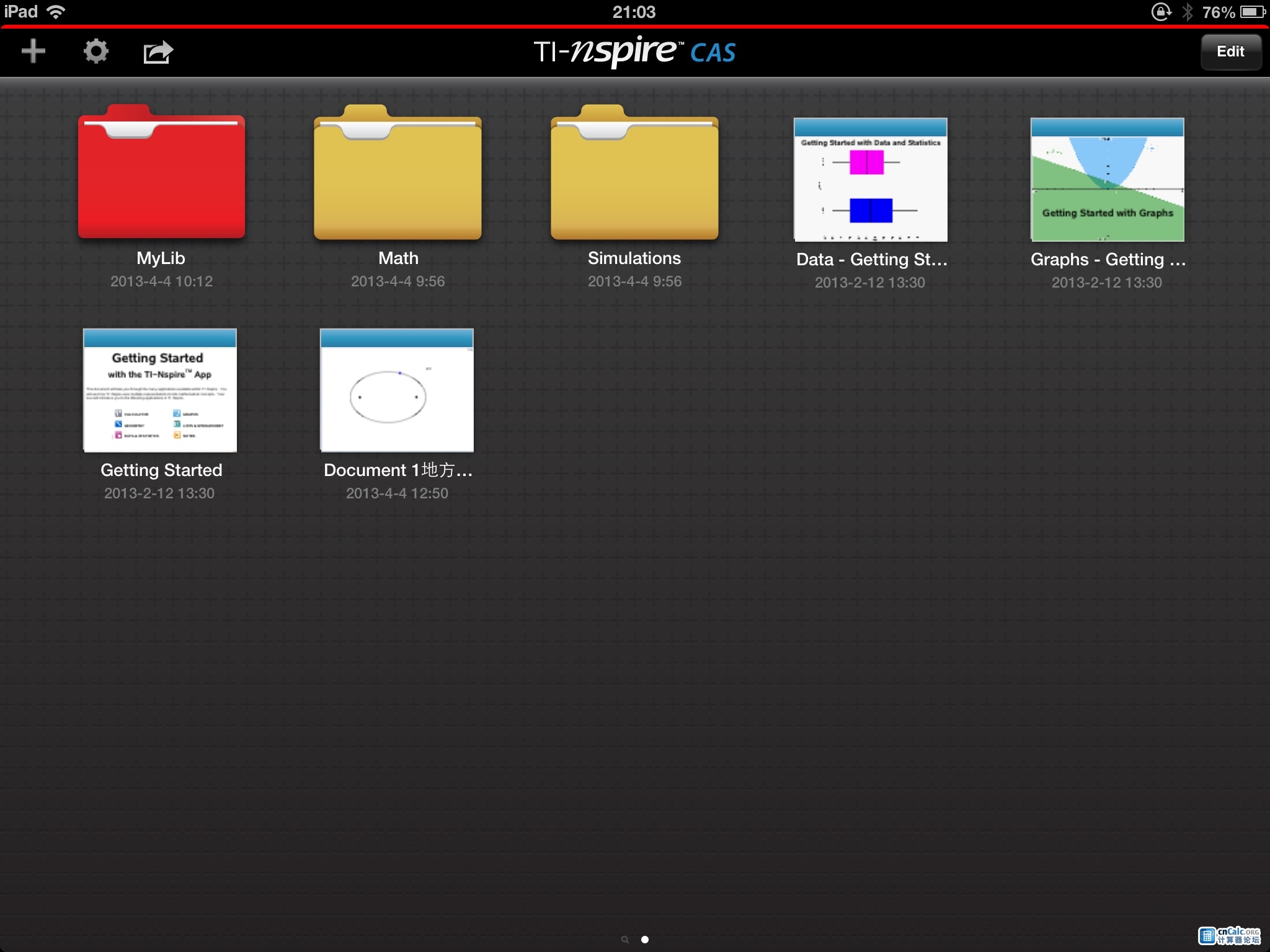Image resolution: width=1270 pixels, height=952 pixels.
Task: Select the MyLib folder name label
Action: 161,258
